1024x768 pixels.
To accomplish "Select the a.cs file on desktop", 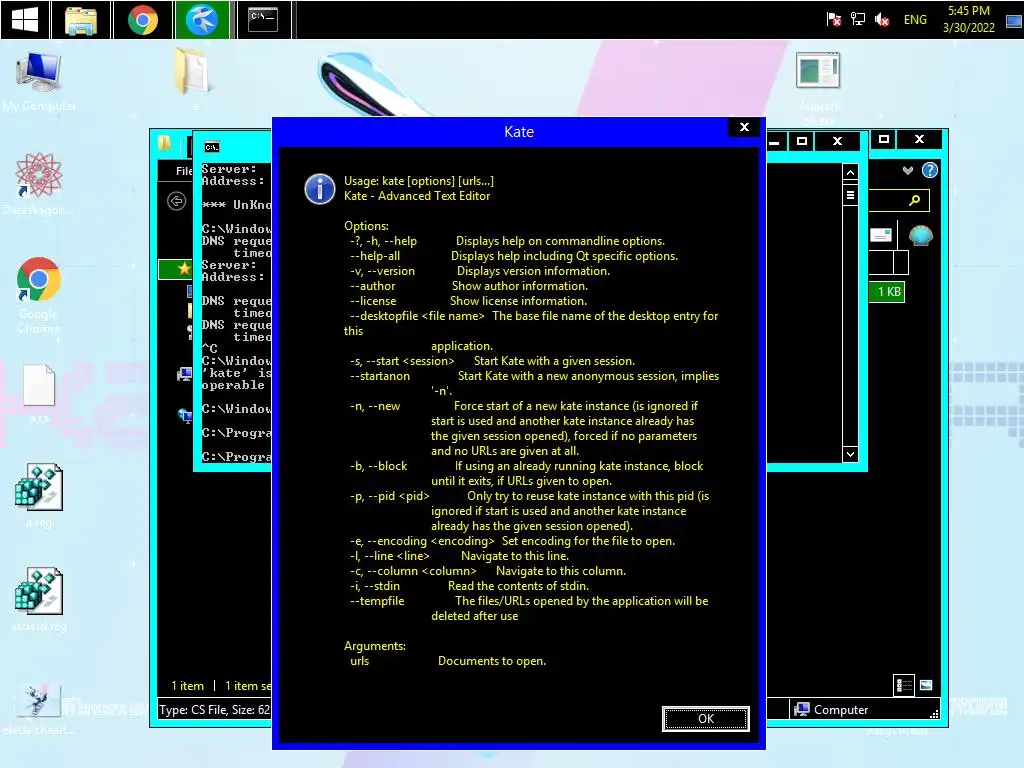I will pos(39,394).
